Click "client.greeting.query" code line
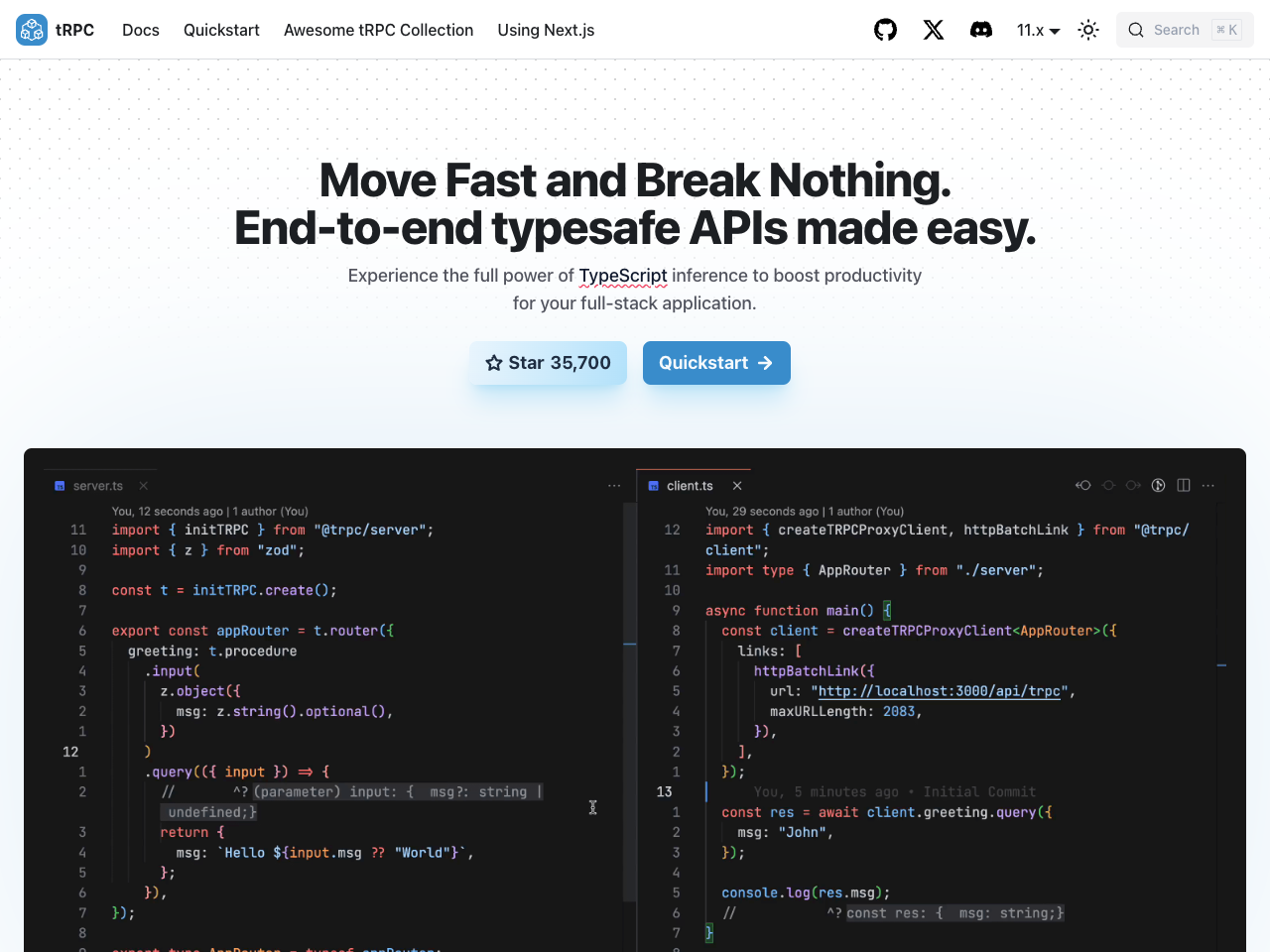 [887, 812]
